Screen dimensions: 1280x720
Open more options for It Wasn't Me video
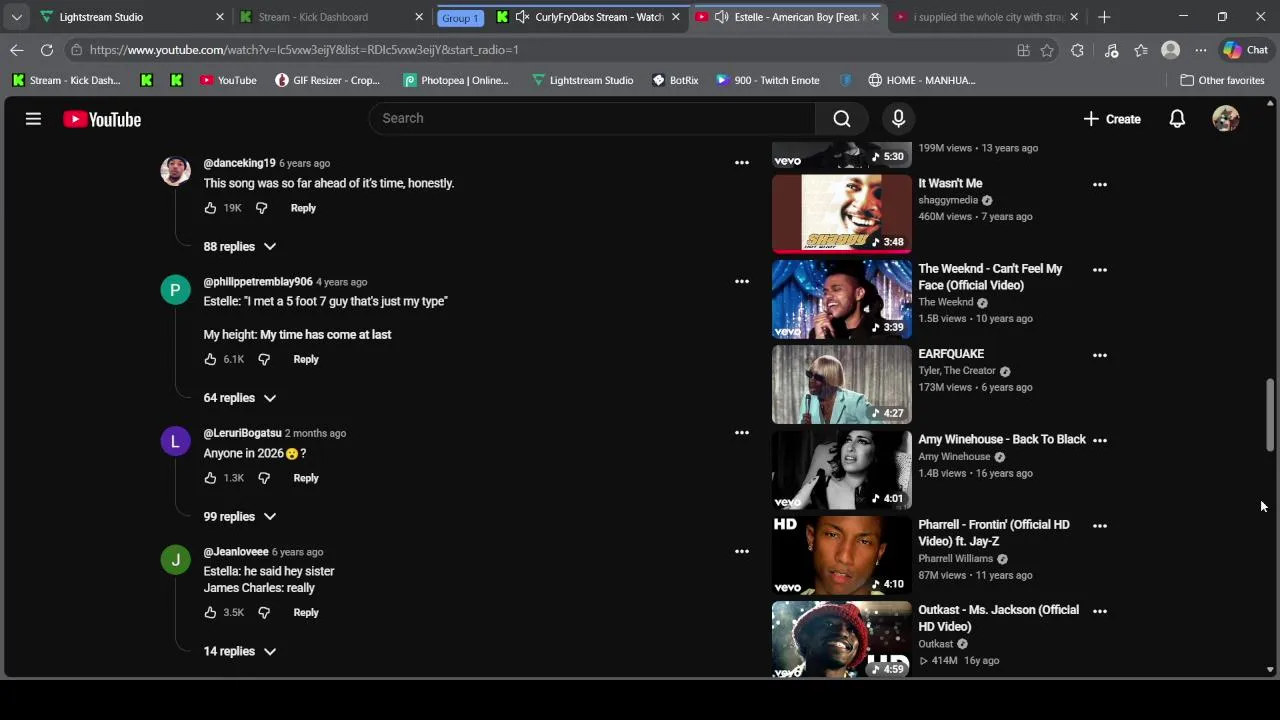(1100, 184)
